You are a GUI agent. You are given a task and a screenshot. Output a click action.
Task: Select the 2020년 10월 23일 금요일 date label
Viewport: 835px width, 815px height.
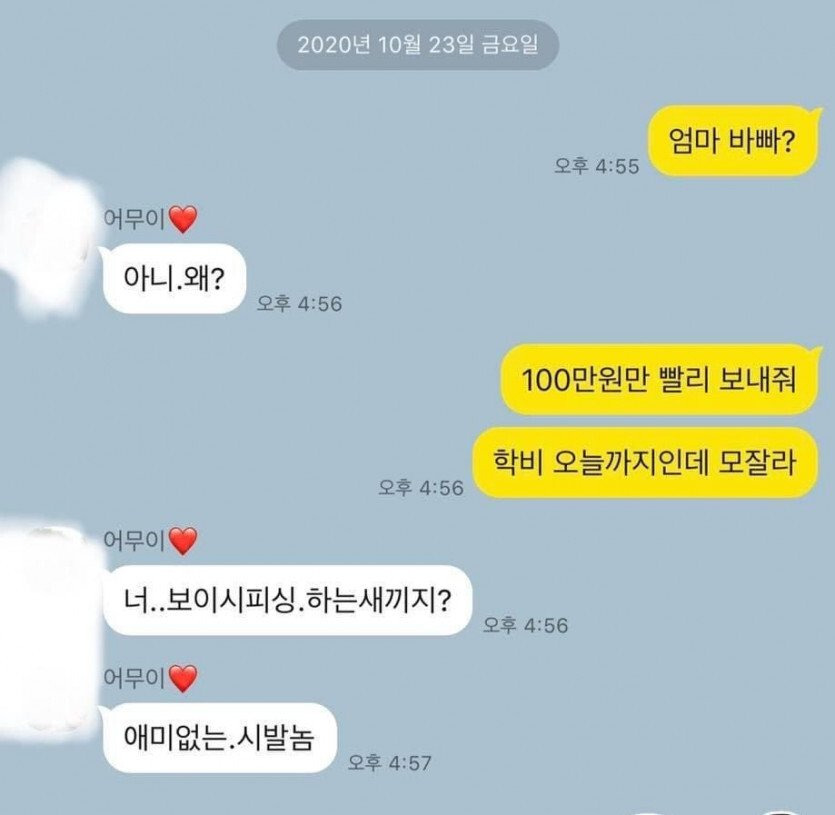coord(418,45)
